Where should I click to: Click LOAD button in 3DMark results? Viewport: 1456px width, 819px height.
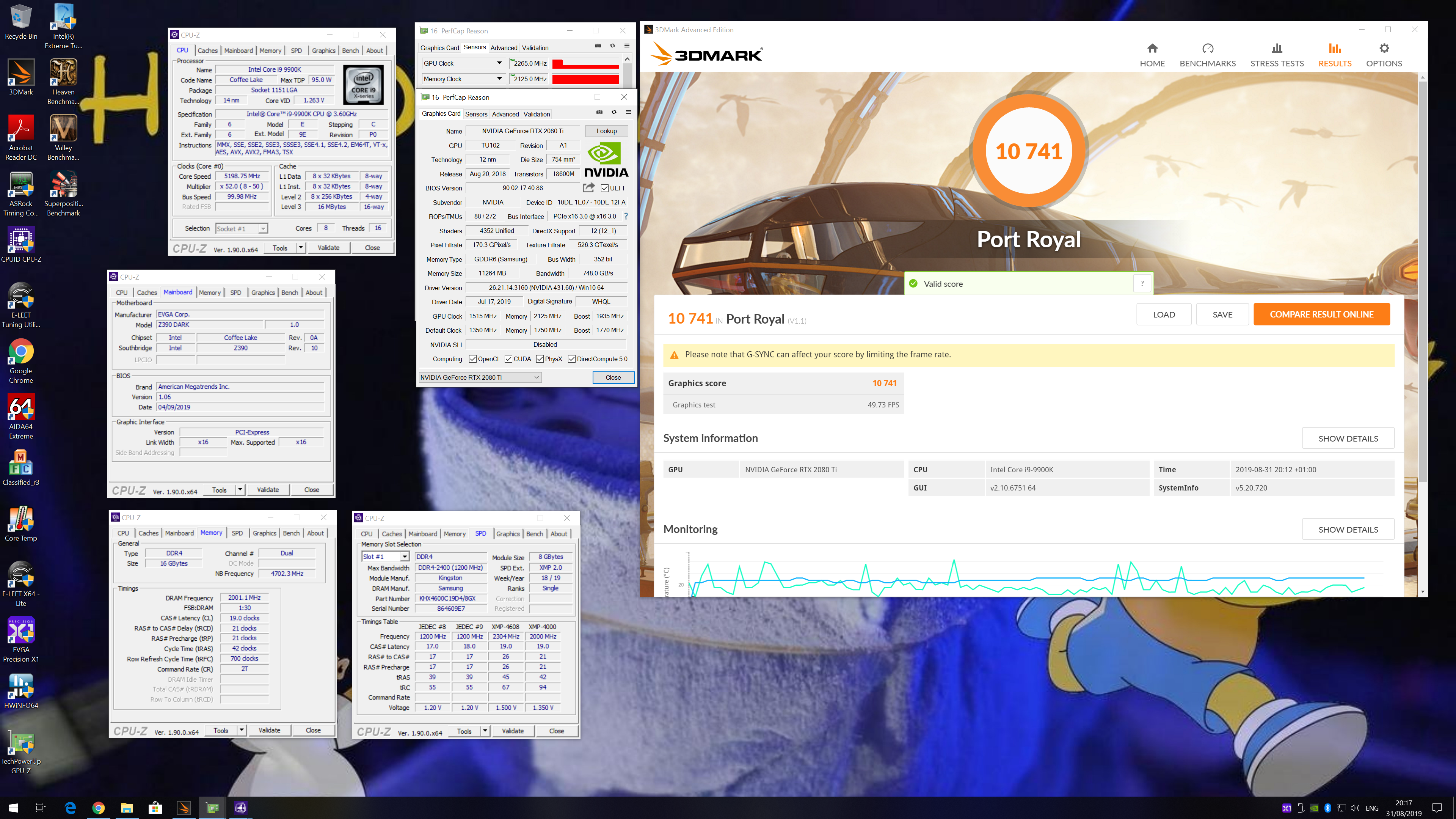[1164, 314]
